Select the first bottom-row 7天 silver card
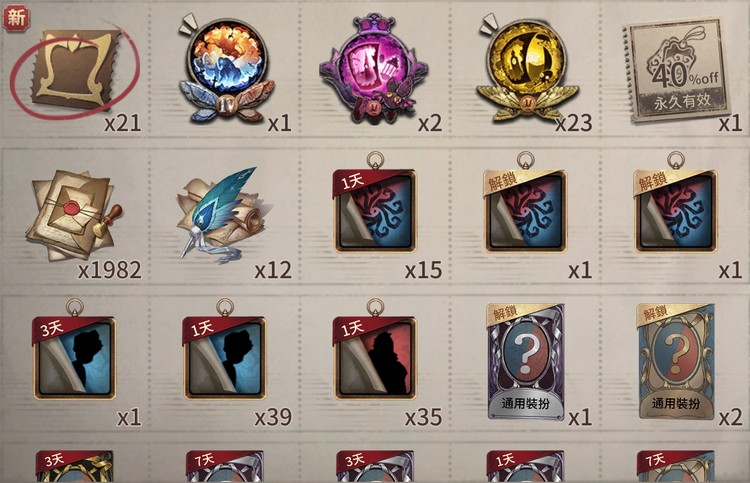Viewport: 750px width, 483px height. click(224, 466)
